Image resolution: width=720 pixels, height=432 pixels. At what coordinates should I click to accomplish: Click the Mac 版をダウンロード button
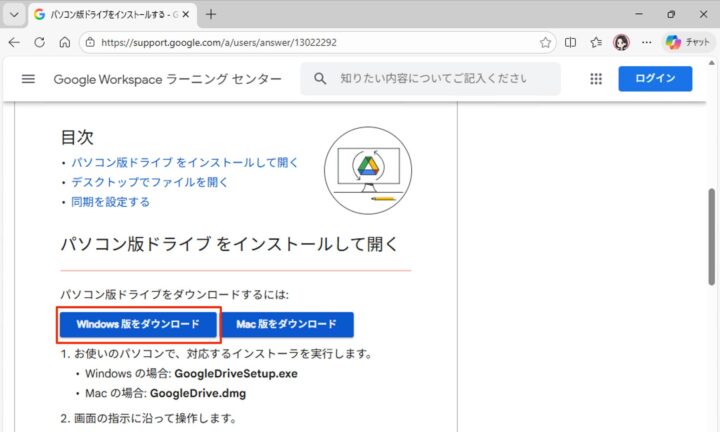(286, 324)
